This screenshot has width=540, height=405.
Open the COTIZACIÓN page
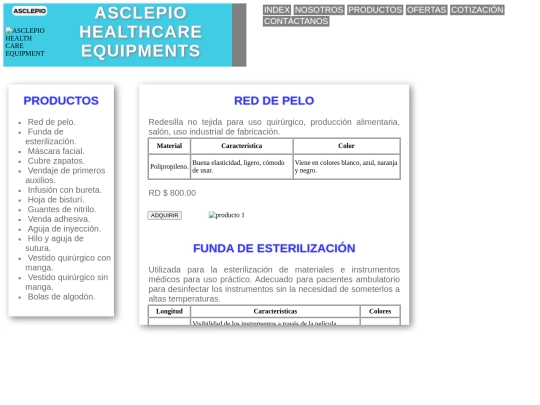(477, 10)
